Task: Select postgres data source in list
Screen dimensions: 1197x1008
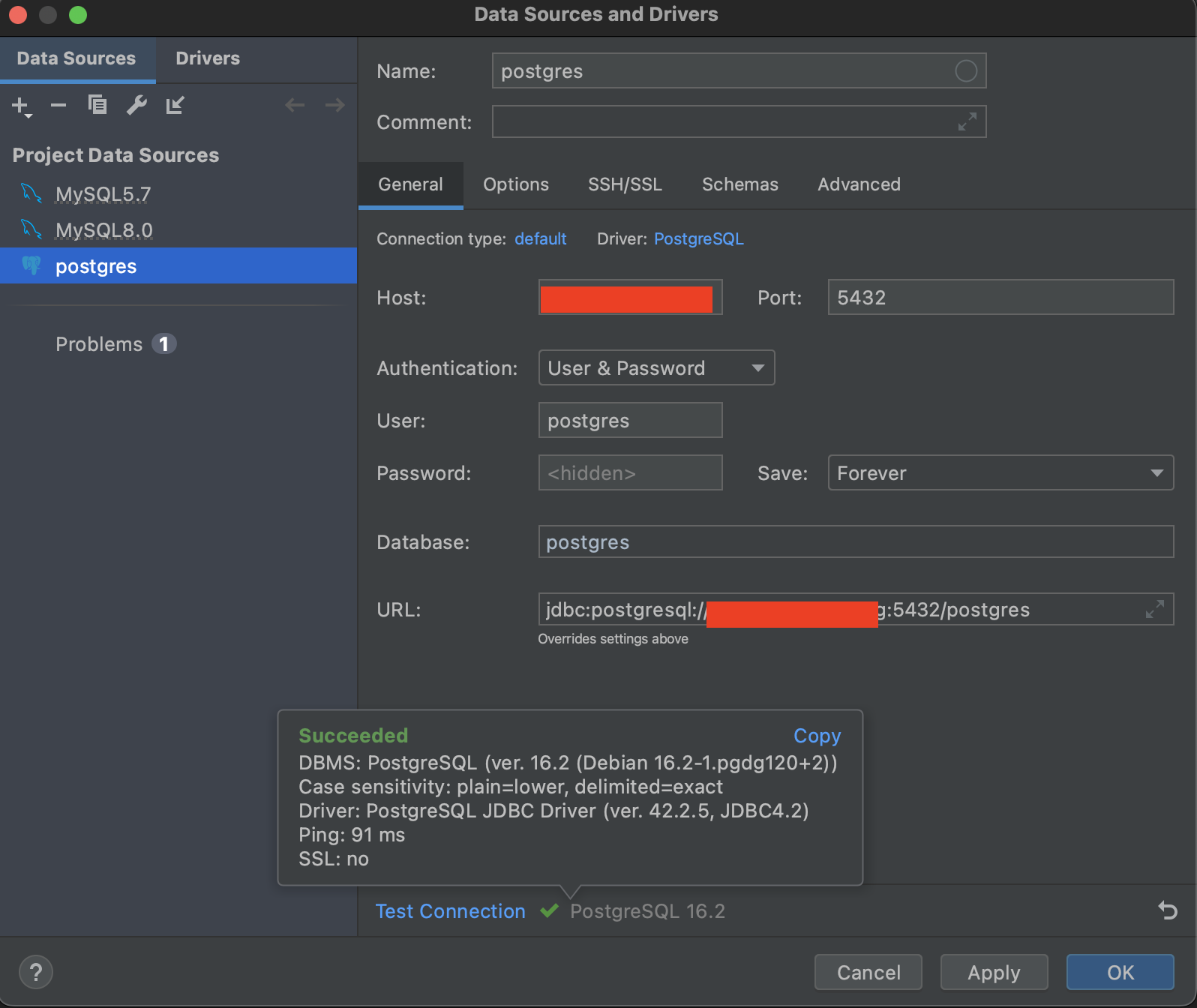Action: pyautogui.click(x=178, y=266)
